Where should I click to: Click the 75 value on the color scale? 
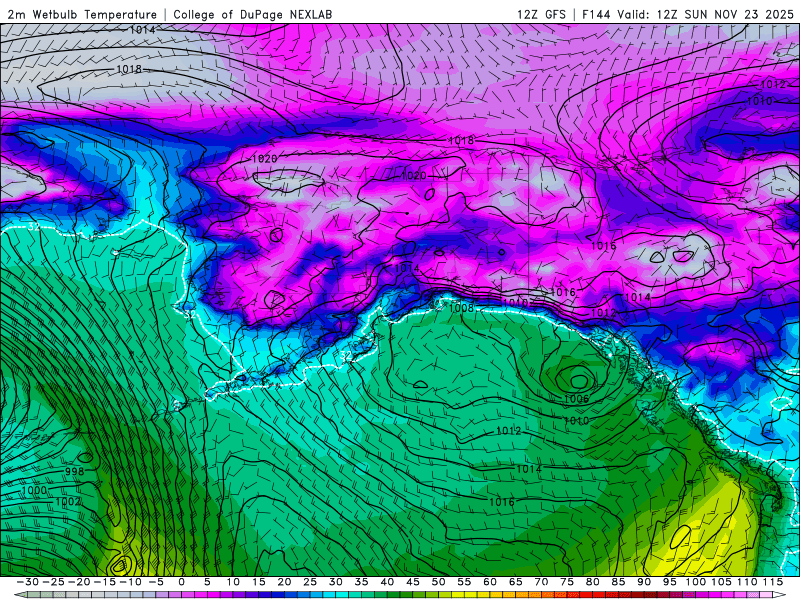567,582
